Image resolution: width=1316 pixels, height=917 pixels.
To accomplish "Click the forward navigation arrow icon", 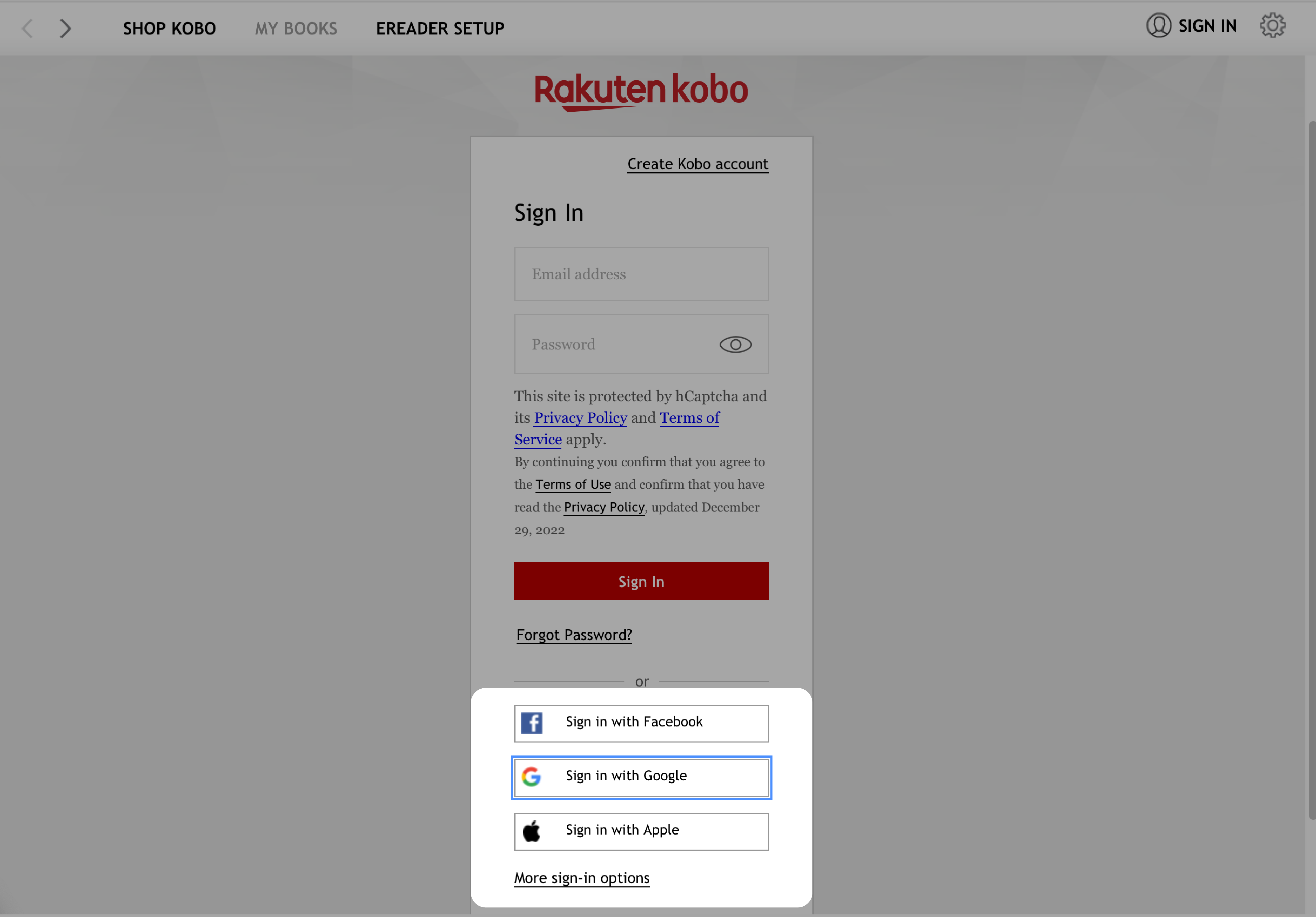I will (x=65, y=27).
